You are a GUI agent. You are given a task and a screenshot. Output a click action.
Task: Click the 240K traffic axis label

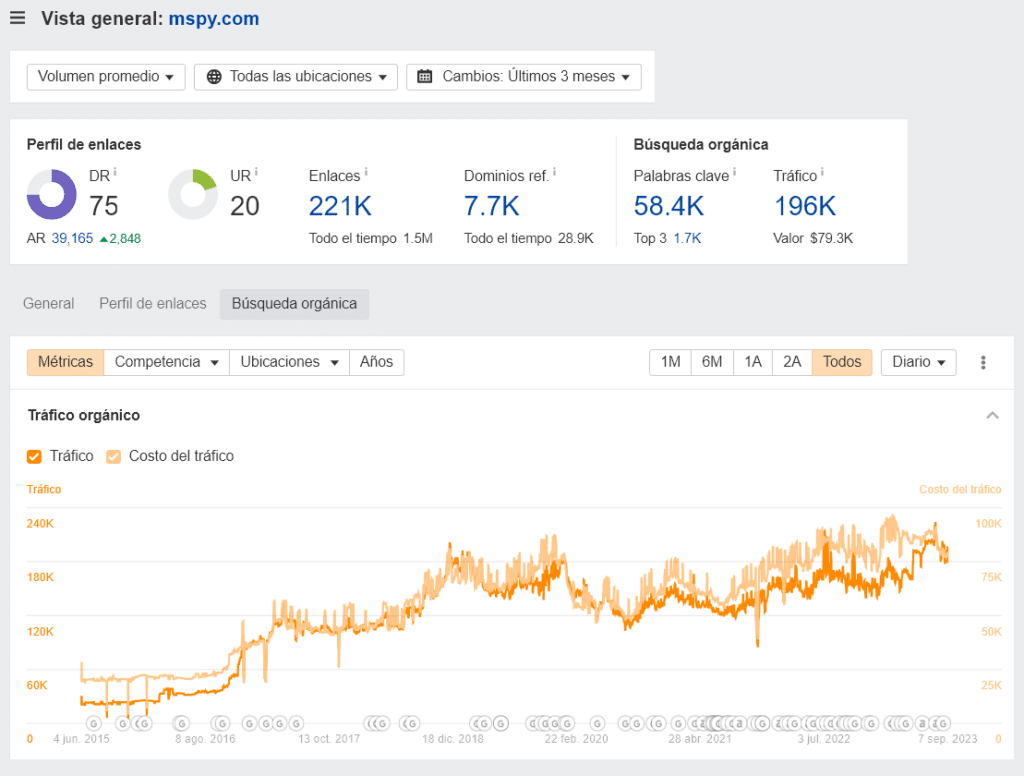40,524
